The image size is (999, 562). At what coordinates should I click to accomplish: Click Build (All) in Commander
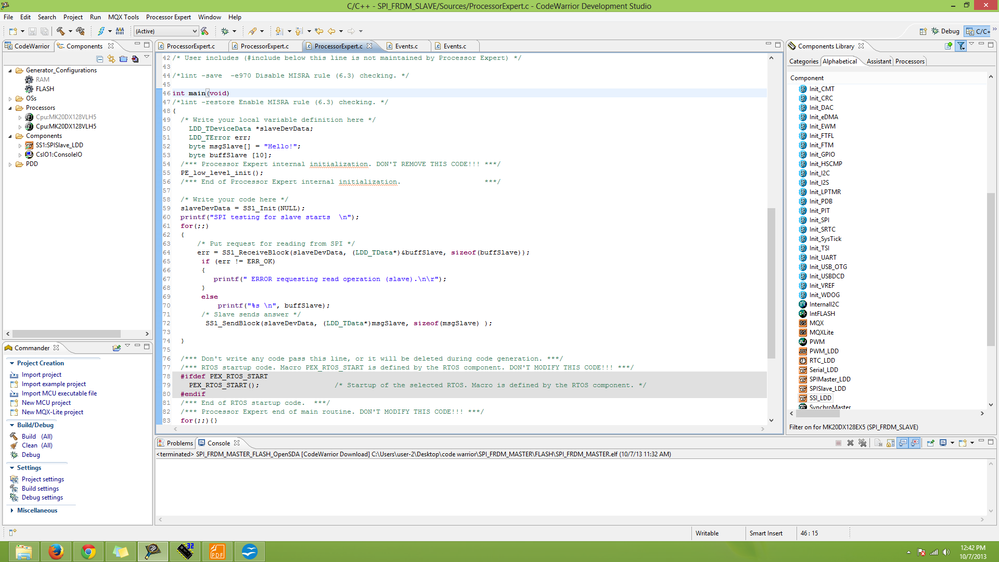coord(37,436)
